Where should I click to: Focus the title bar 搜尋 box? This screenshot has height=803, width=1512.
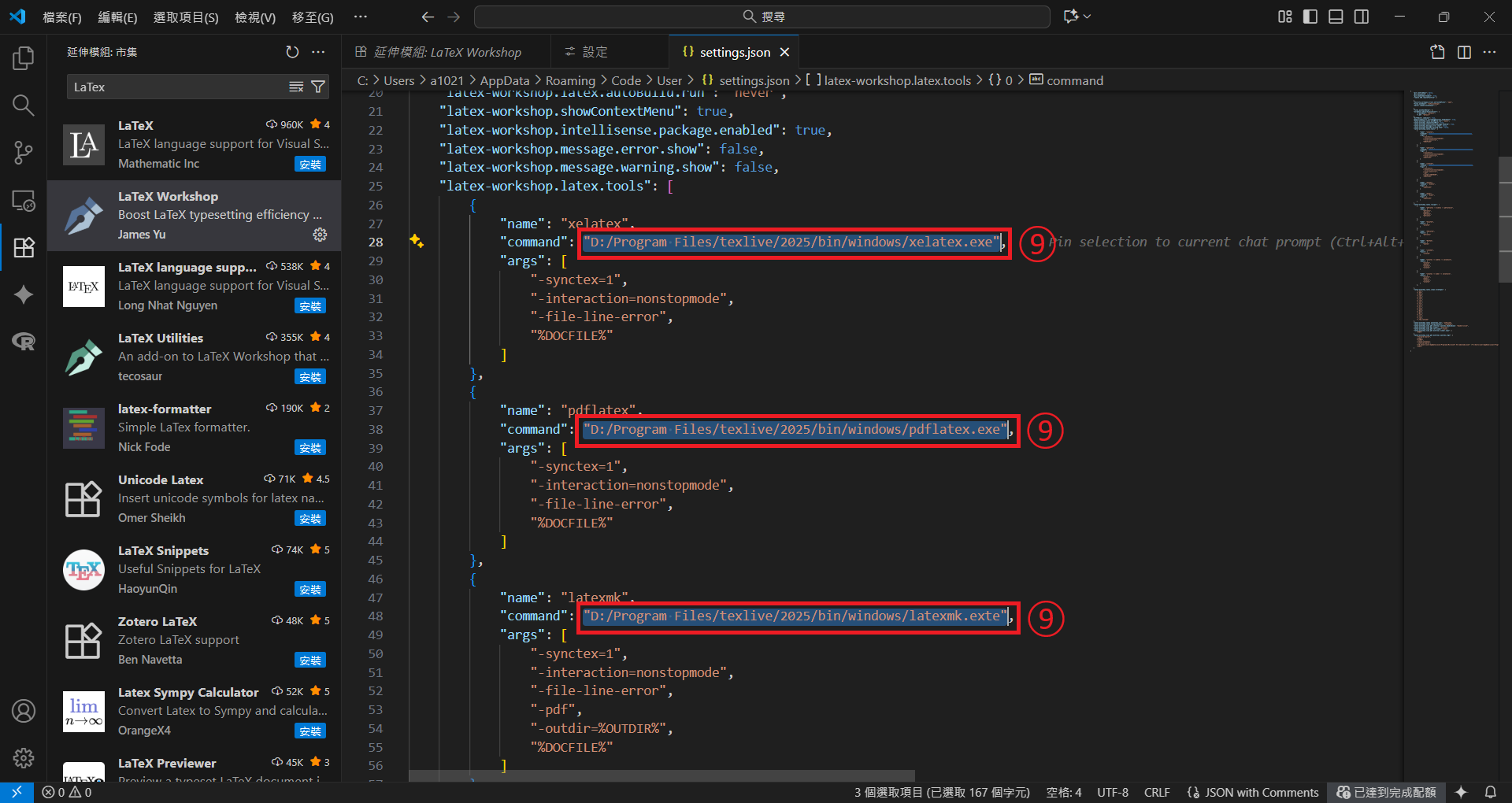pos(762,17)
